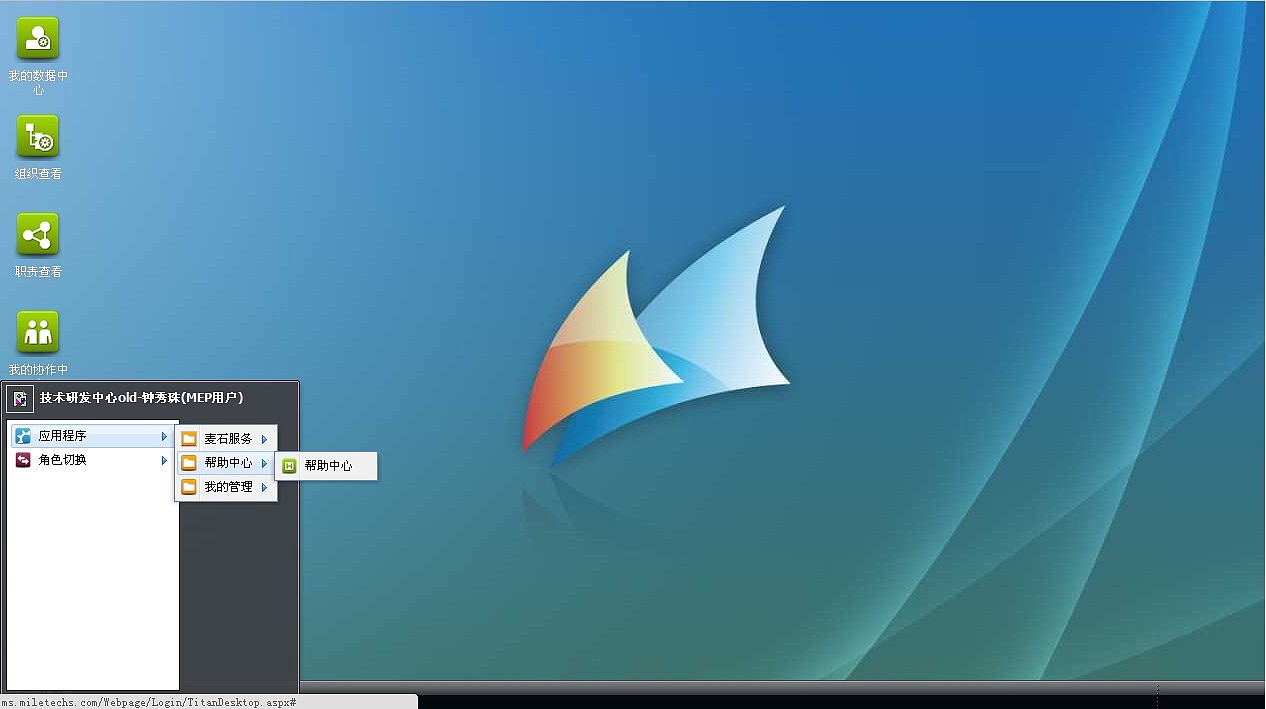The image size is (1266, 709).
Task: Expand the 麦石服务 submenu arrow
Action: point(264,439)
